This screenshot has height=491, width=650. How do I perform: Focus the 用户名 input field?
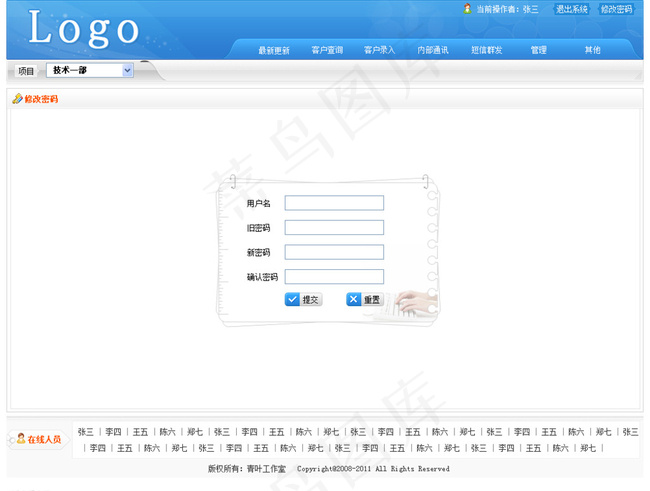pyautogui.click(x=334, y=203)
